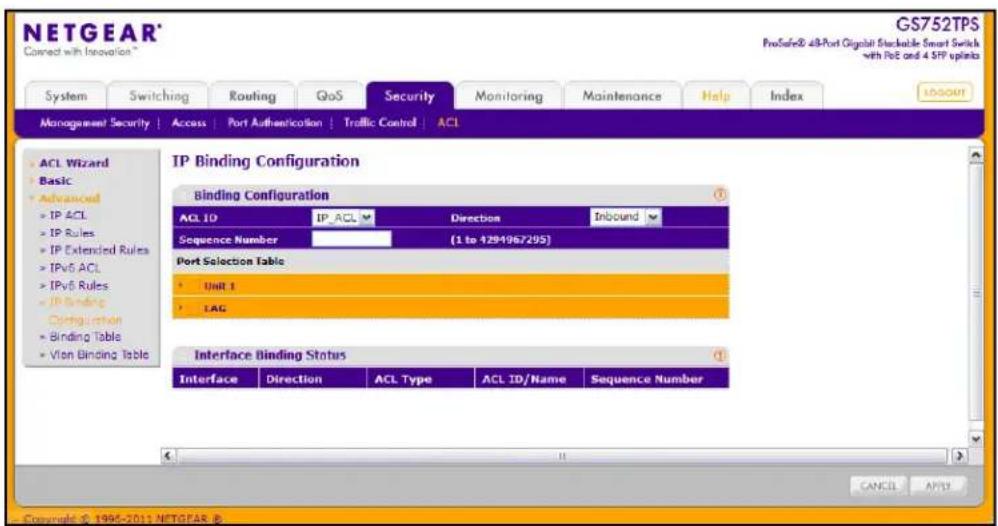This screenshot has height=526, width=998.
Task: Select Traffic Control submenu item
Action: pyautogui.click(x=380, y=122)
